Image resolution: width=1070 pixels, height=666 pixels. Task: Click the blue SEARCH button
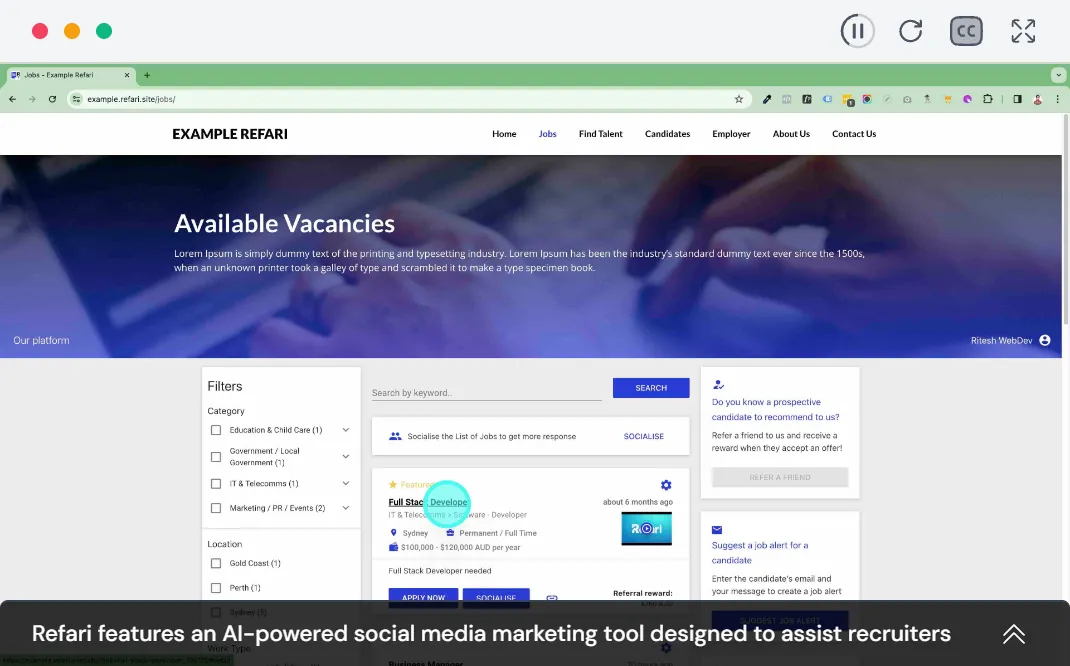point(651,388)
